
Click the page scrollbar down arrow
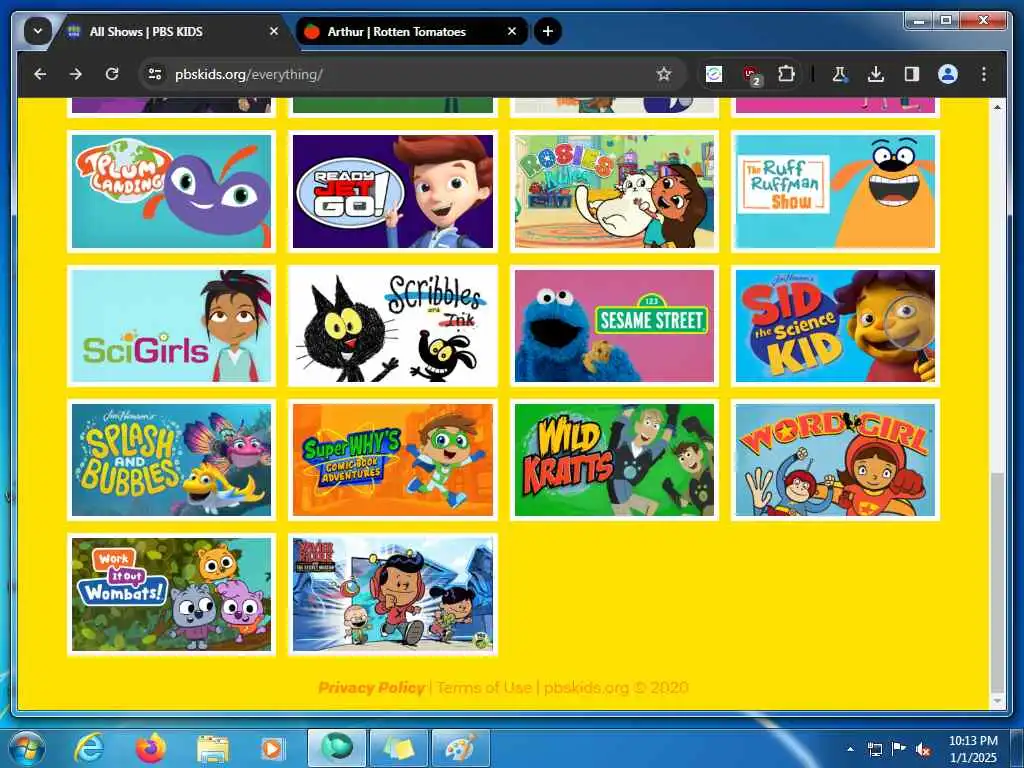point(997,701)
